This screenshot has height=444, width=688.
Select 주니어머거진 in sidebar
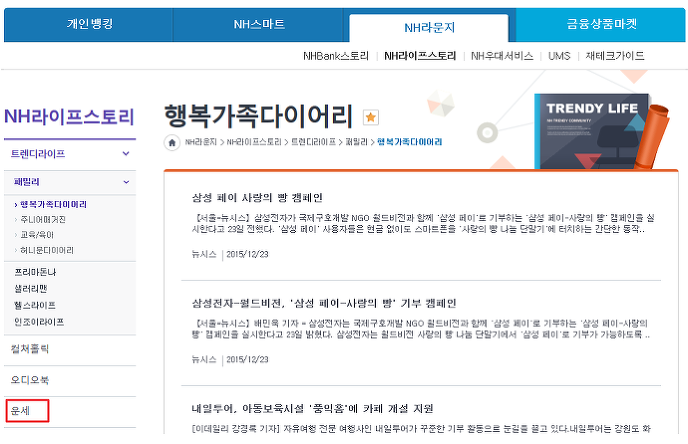43,219
